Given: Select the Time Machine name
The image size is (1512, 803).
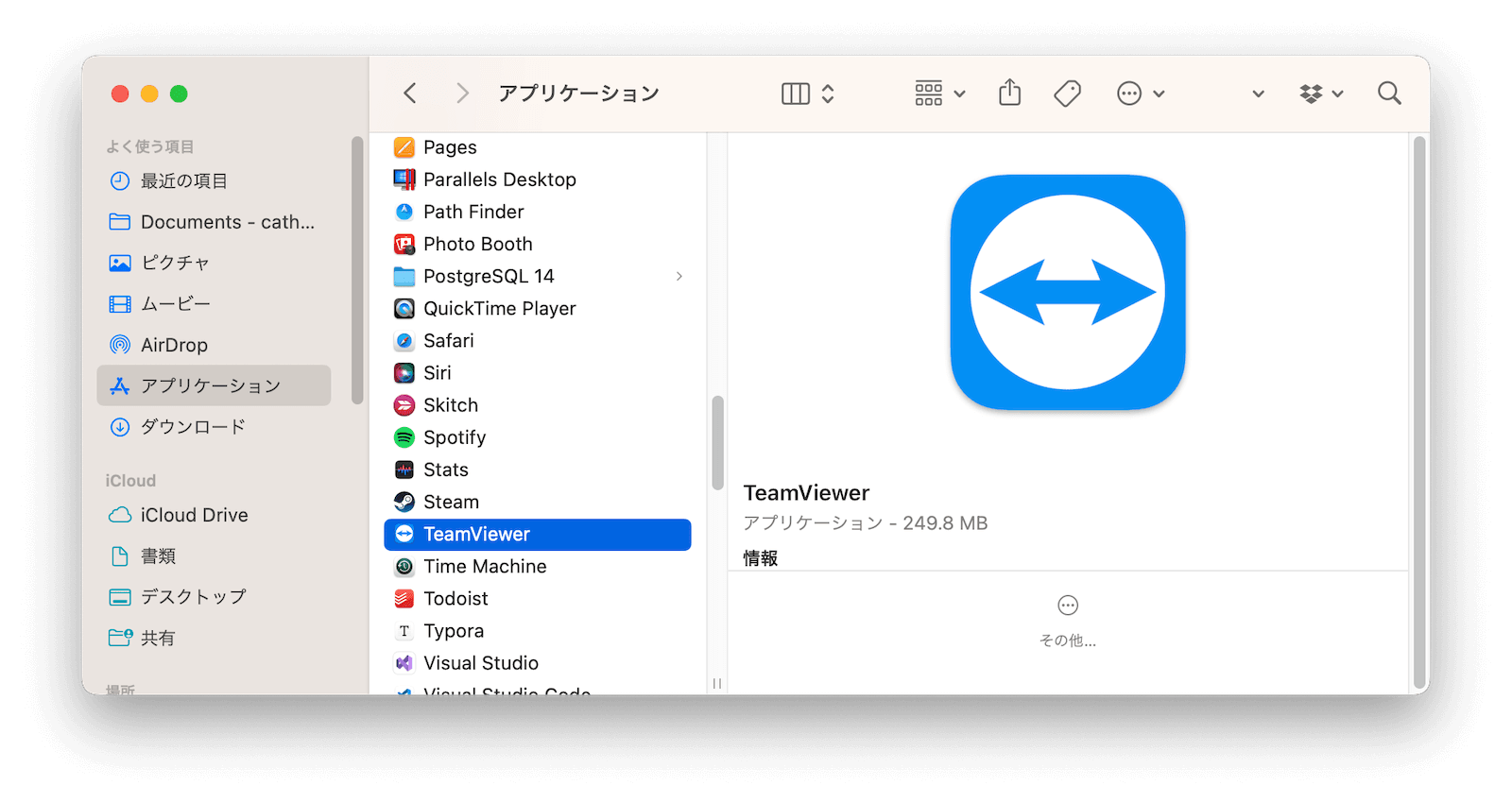Looking at the screenshot, I should pos(486,567).
